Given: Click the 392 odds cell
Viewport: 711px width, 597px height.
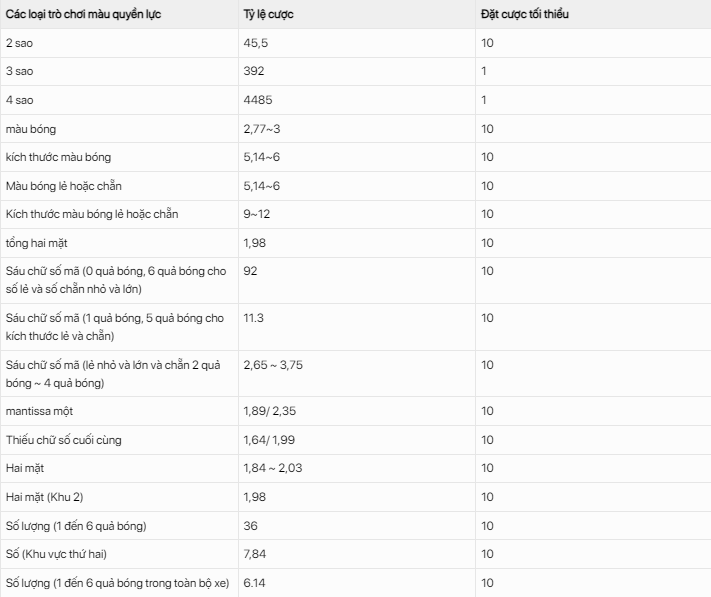Looking at the screenshot, I should pyautogui.click(x=252, y=72).
